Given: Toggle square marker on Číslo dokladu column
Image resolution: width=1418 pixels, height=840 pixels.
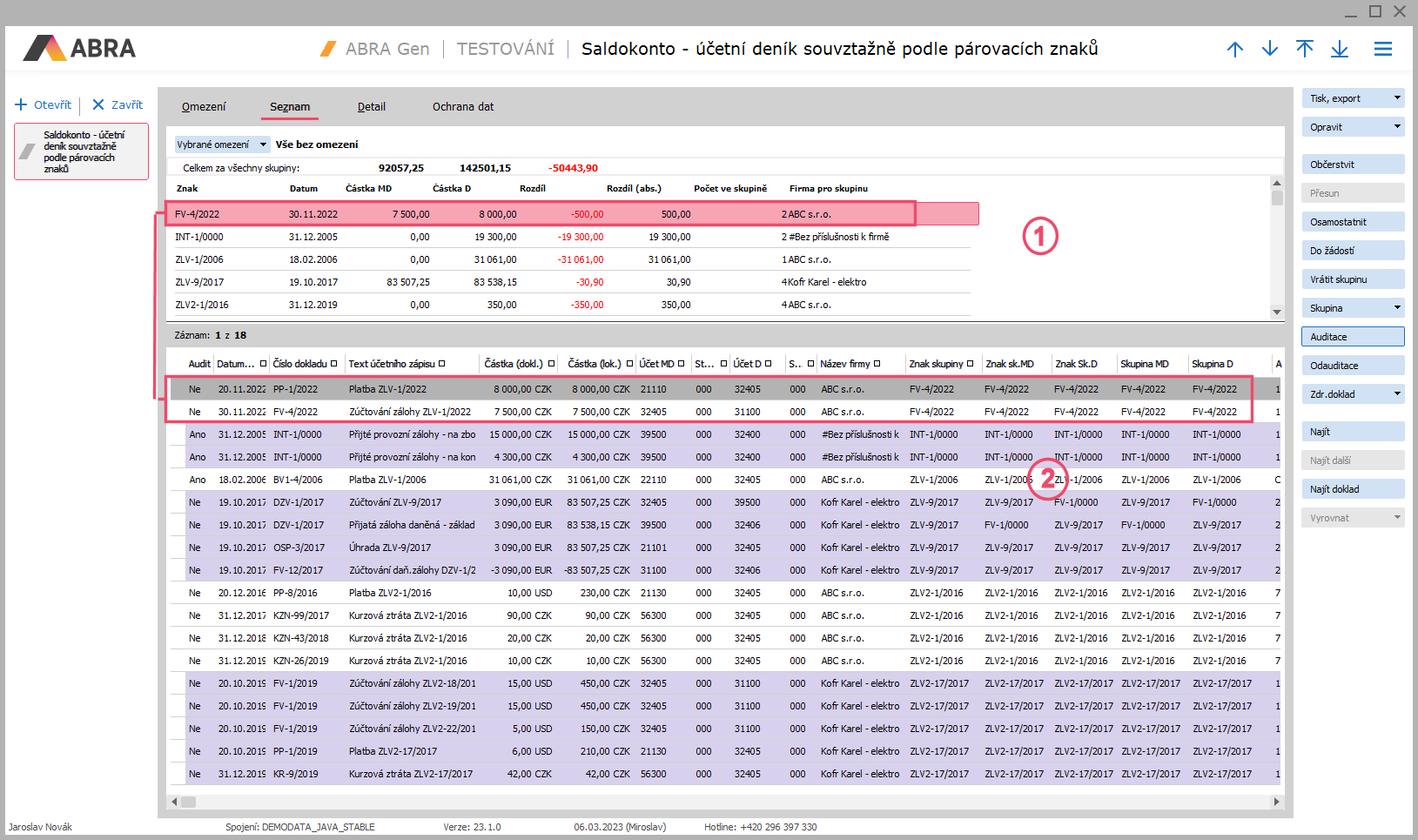Looking at the screenshot, I should pos(334,364).
